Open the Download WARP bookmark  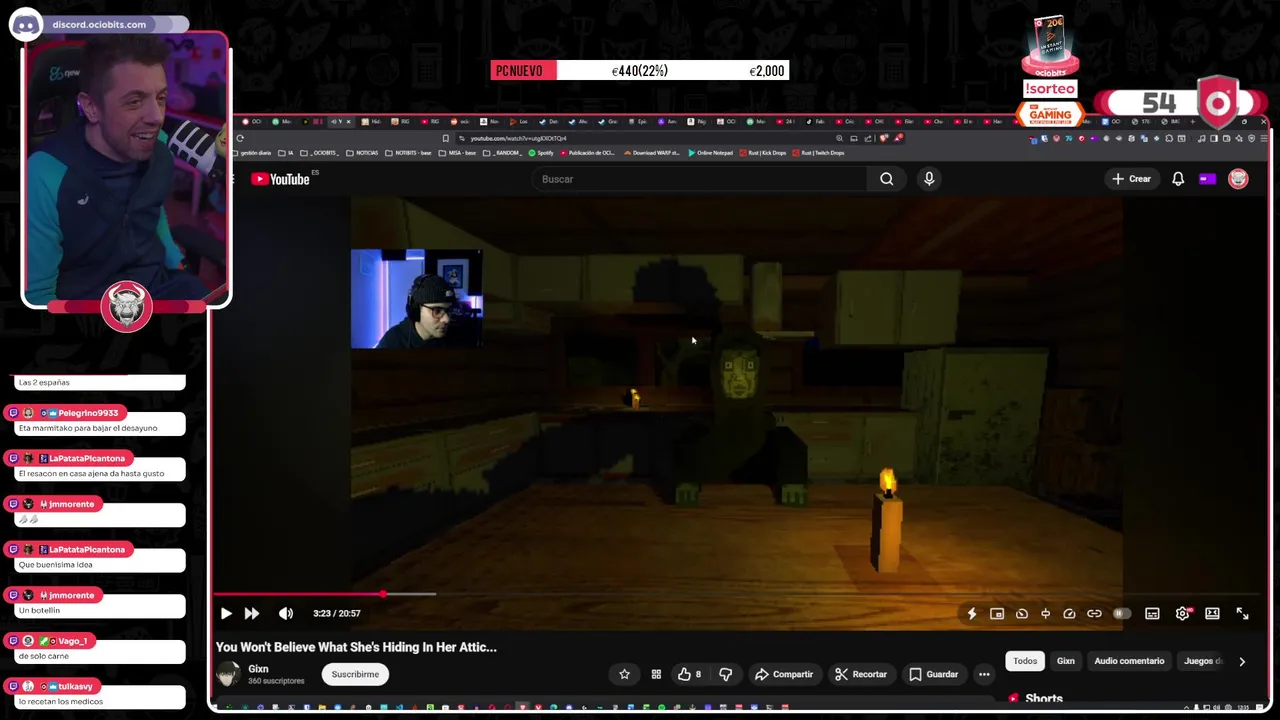point(652,153)
